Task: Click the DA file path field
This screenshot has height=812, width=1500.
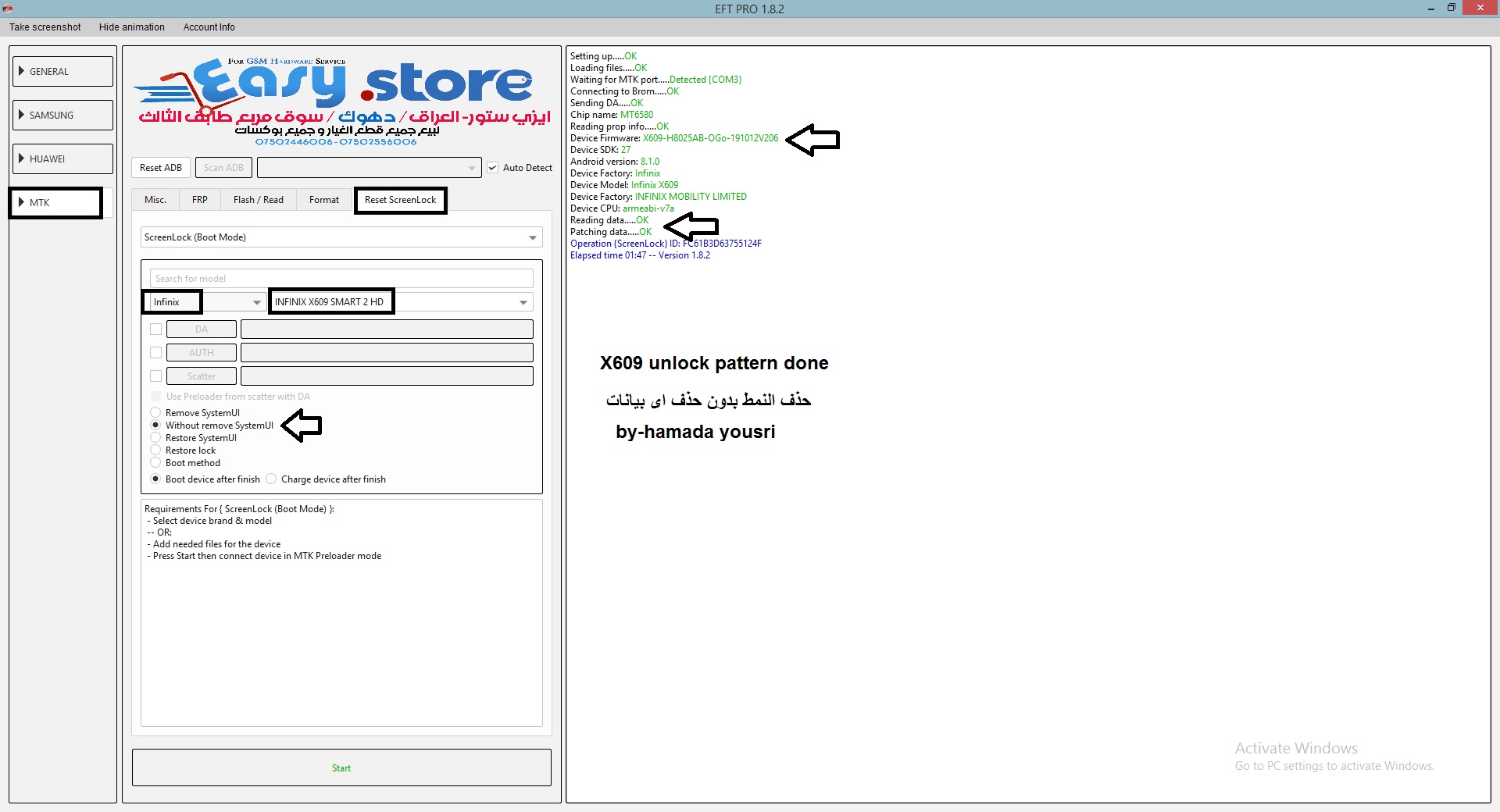Action: click(x=387, y=329)
